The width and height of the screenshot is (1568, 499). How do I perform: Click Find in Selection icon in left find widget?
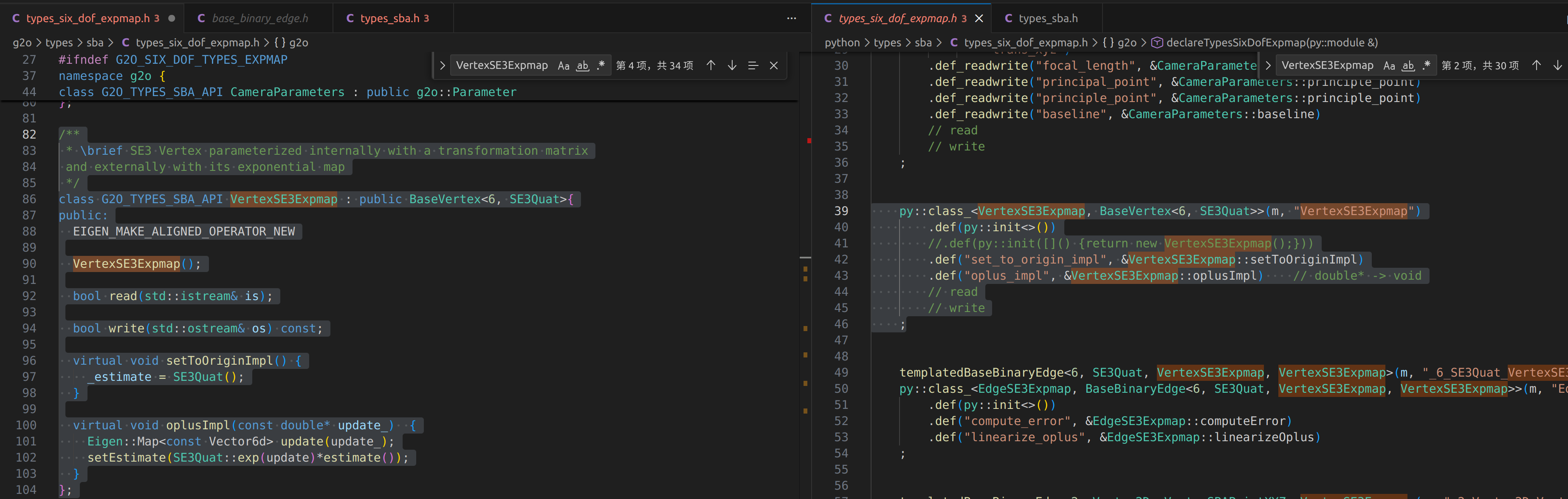[x=753, y=65]
